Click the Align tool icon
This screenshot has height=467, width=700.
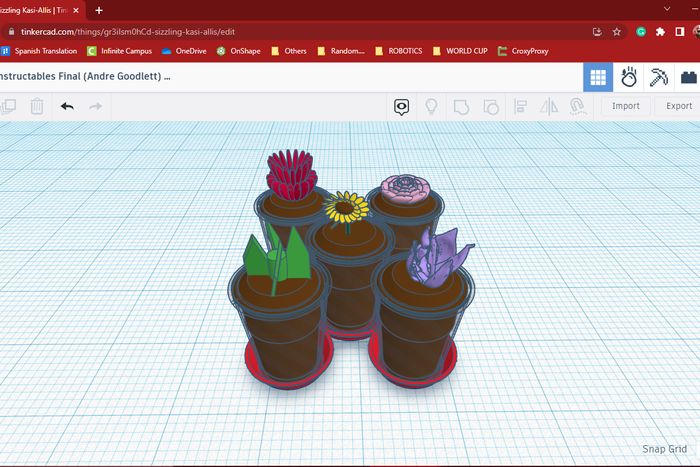[x=520, y=106]
